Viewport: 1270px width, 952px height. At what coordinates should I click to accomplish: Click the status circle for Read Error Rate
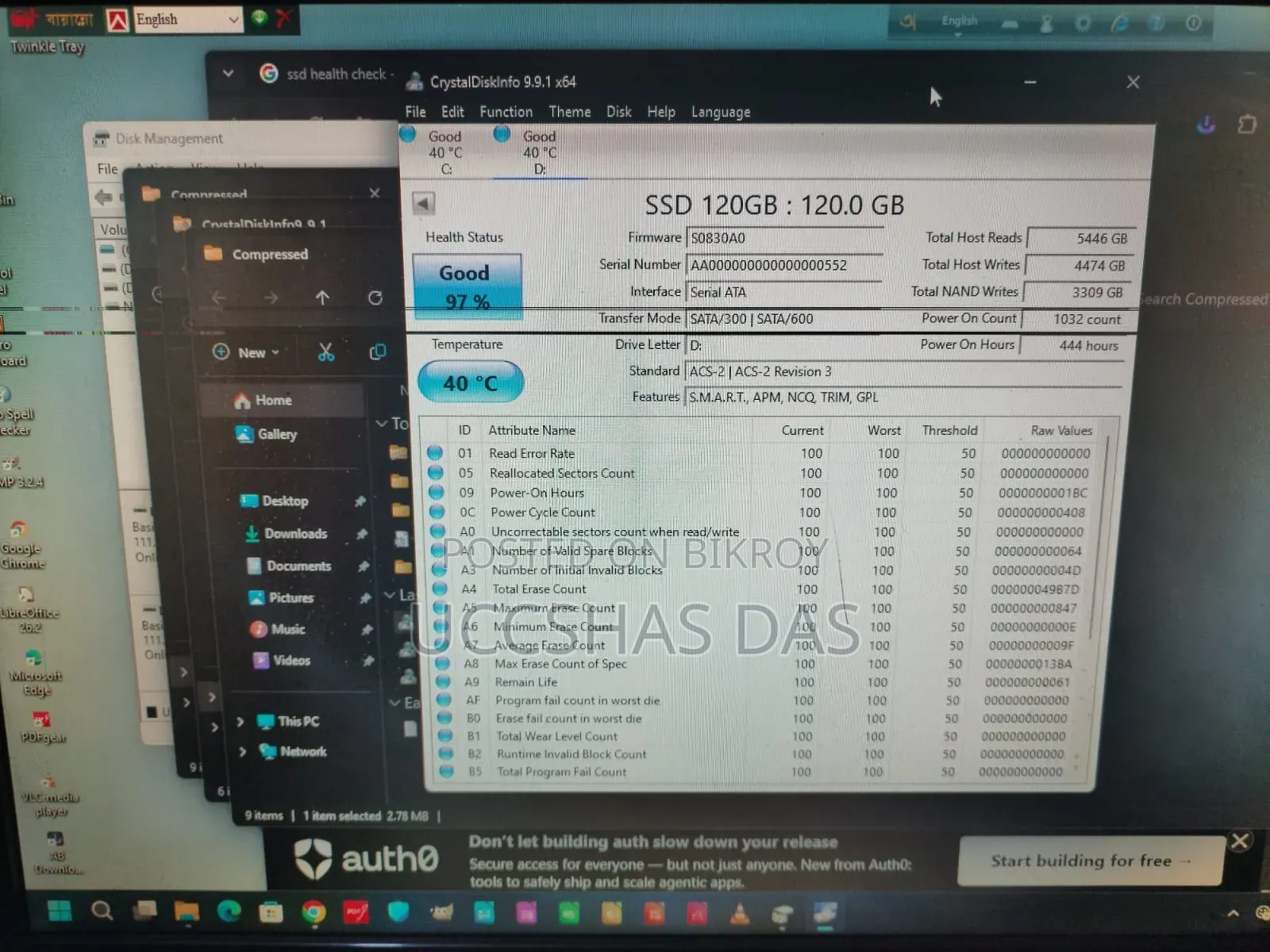pyautogui.click(x=434, y=453)
